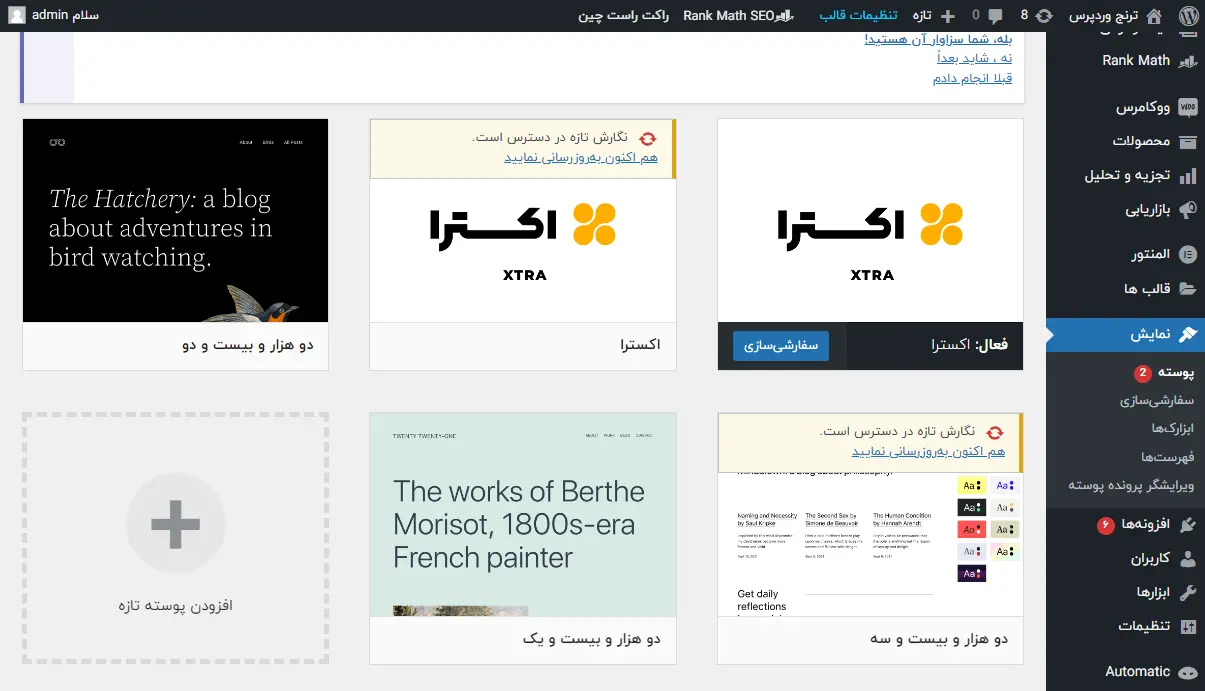Click the Automatic plugin icon
Image resolution: width=1205 pixels, height=691 pixels.
[x=1188, y=673]
